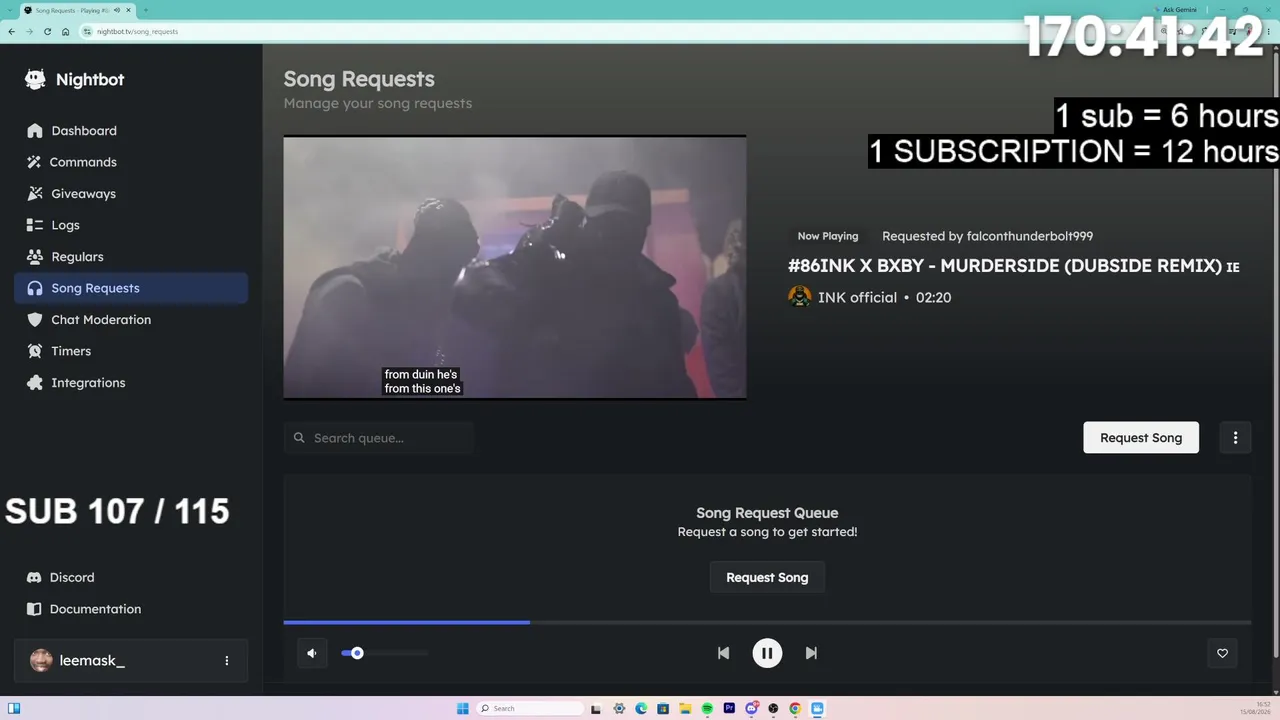Mute the Song Requests tab audio icon
Viewport: 1280px width, 720px height.
(x=117, y=10)
